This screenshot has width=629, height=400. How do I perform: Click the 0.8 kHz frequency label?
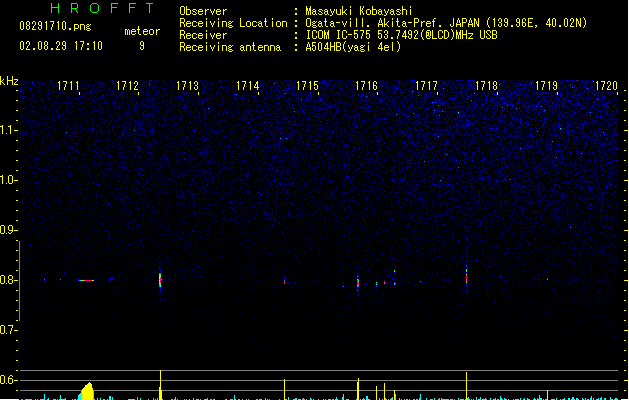[x=8, y=280]
